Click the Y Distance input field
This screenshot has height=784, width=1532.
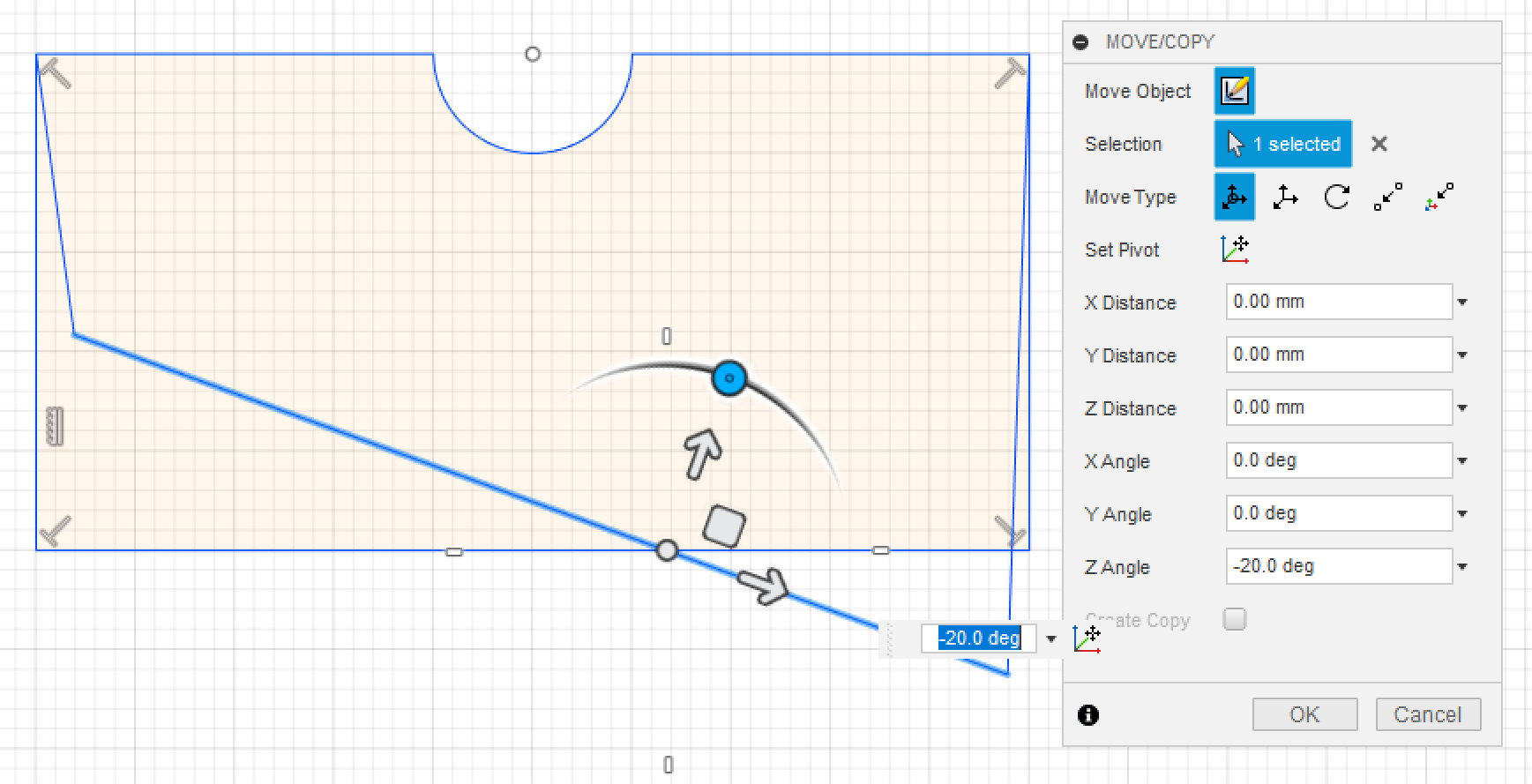click(x=1339, y=355)
